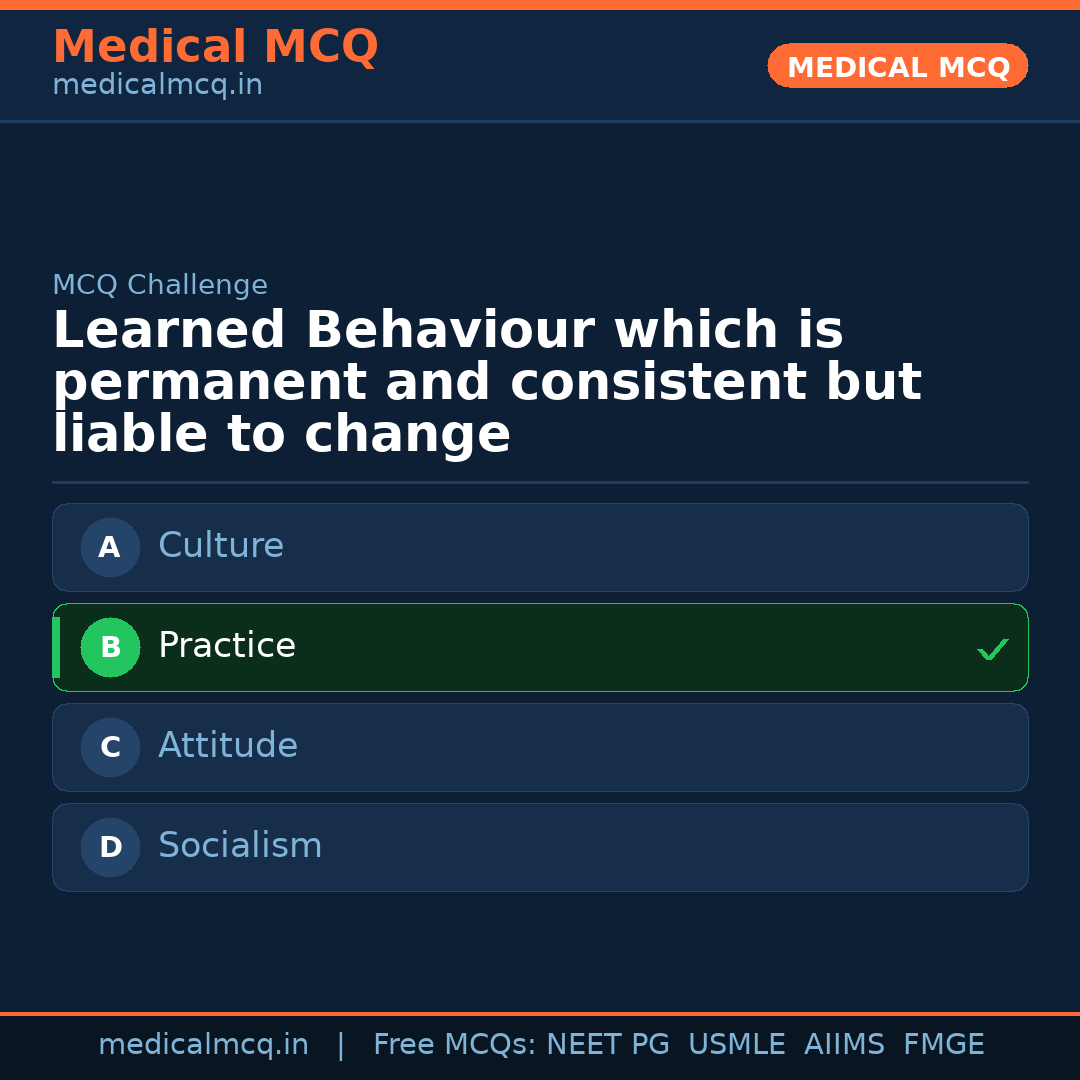Expand the MCQ Challenge section
This screenshot has height=1080, width=1080.
coord(160,285)
